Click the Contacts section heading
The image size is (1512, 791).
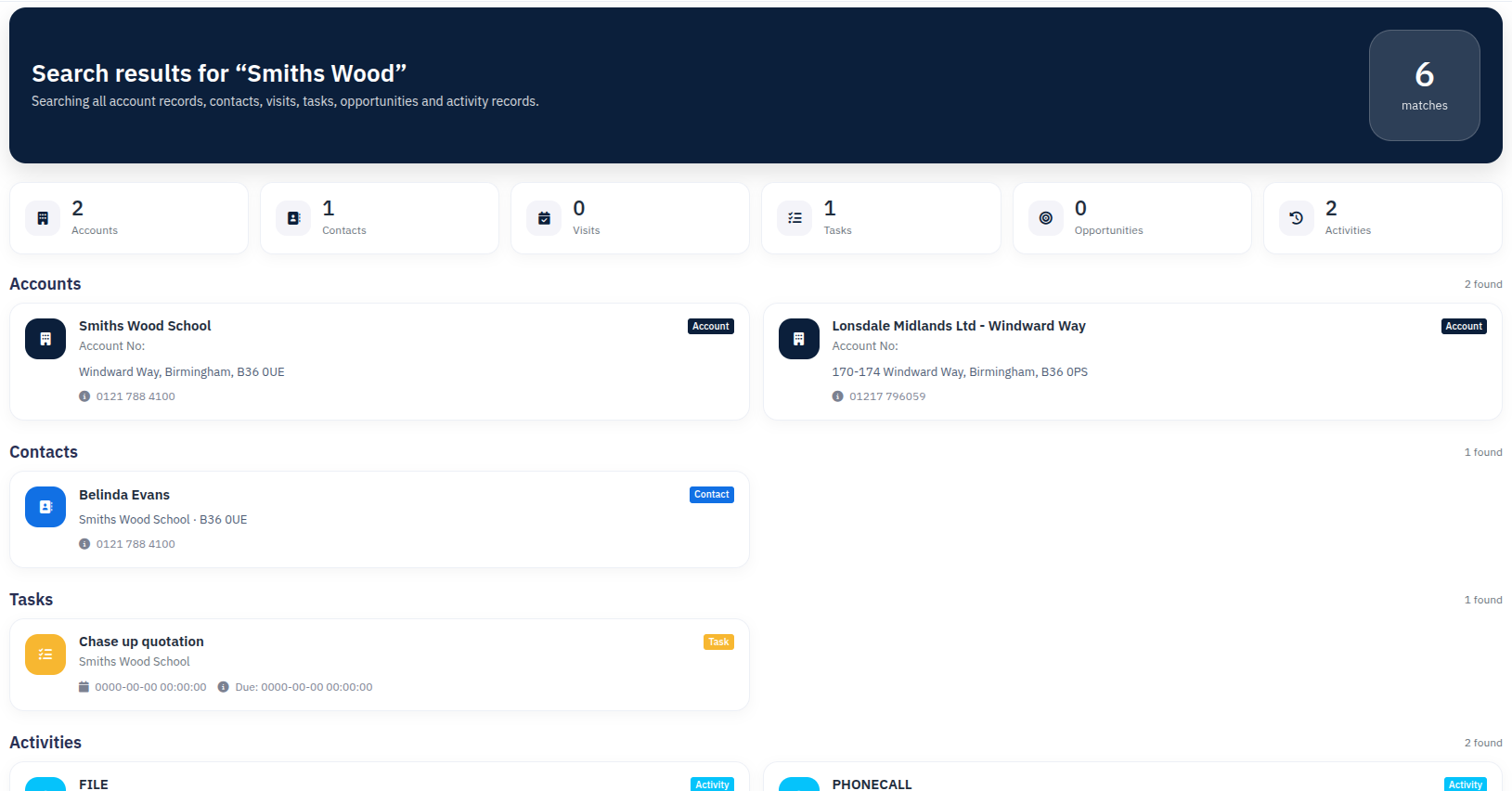coord(44,452)
